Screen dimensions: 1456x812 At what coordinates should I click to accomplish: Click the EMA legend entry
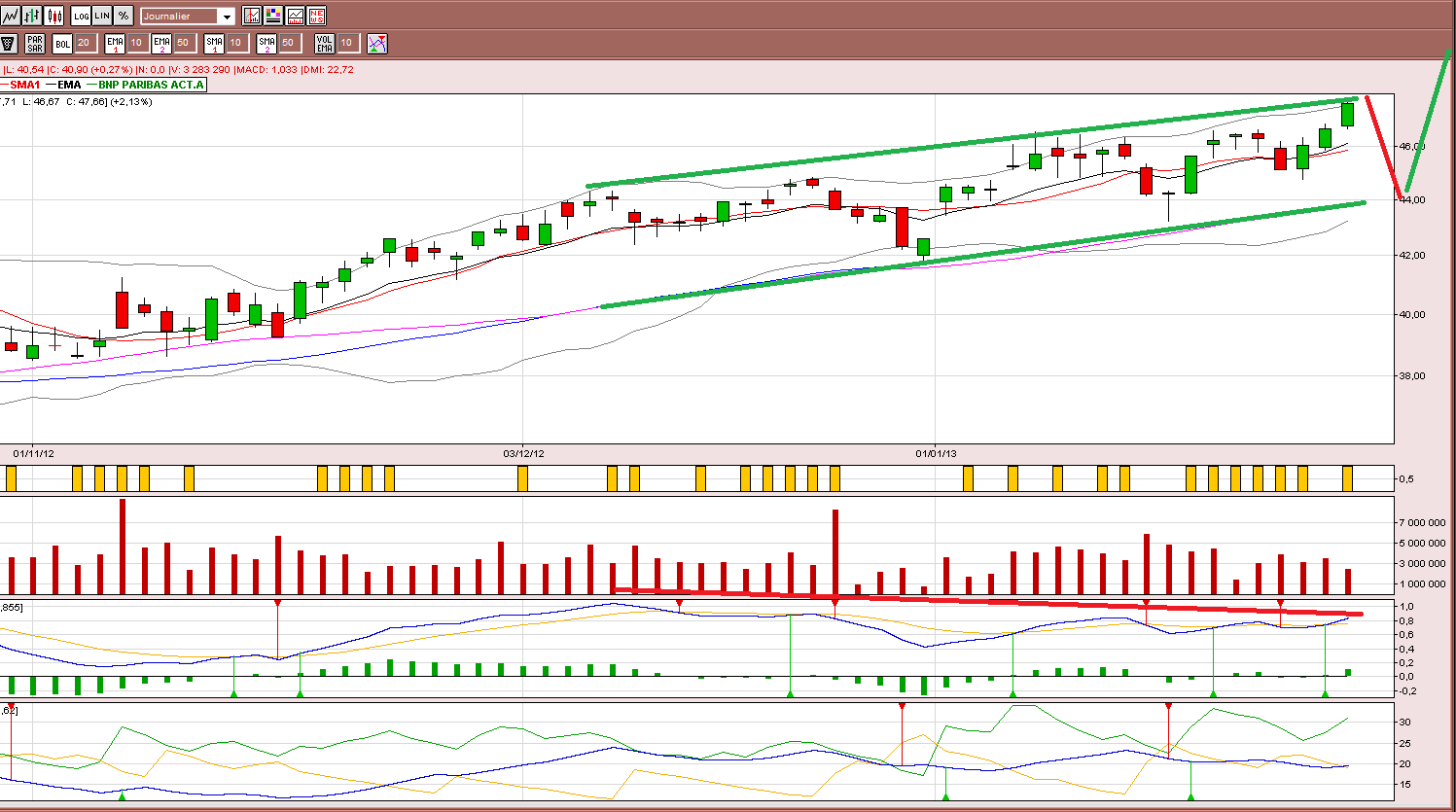click(63, 85)
